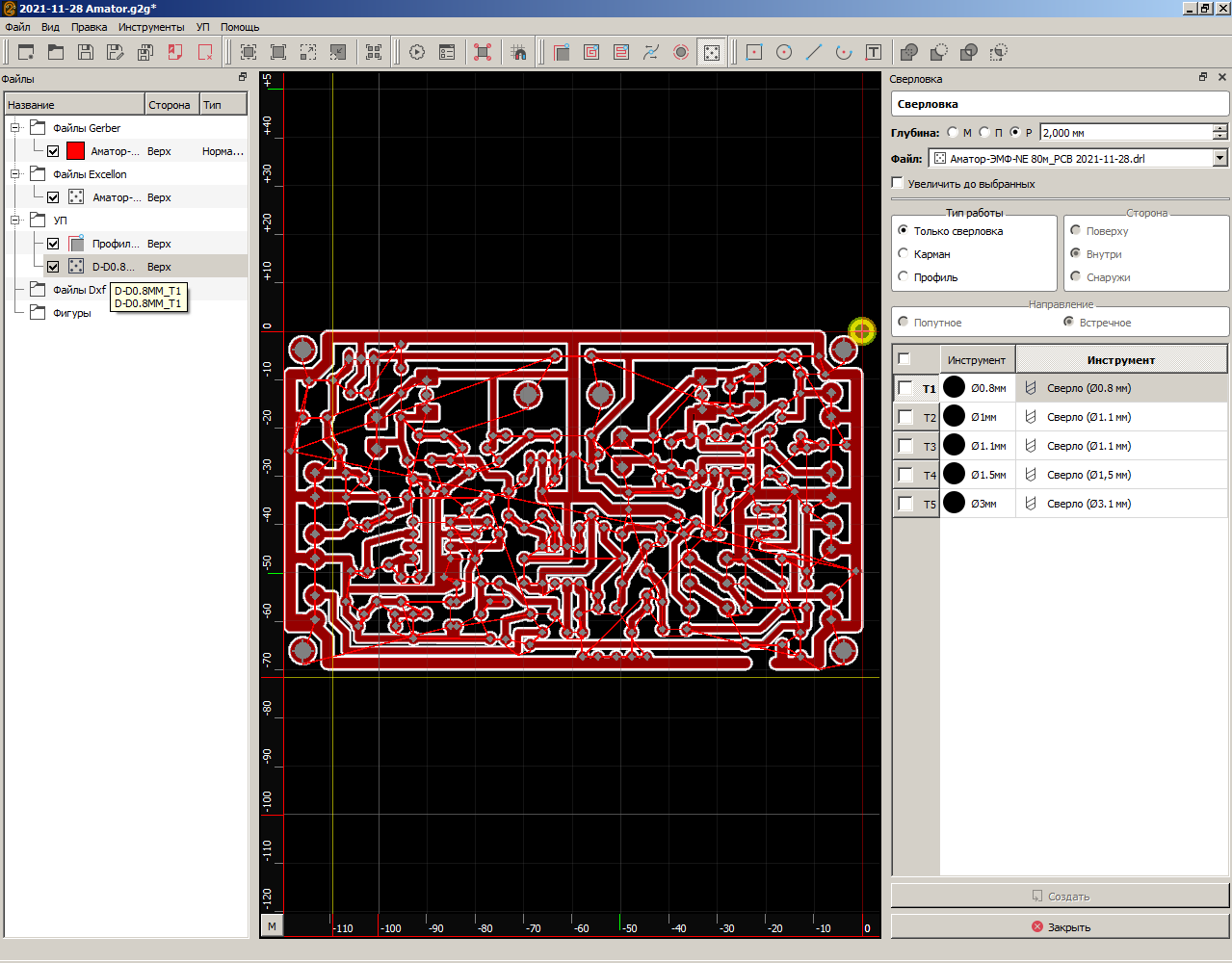The image size is (1232, 963).
Task: Open the Правка menu
Action: 89,27
